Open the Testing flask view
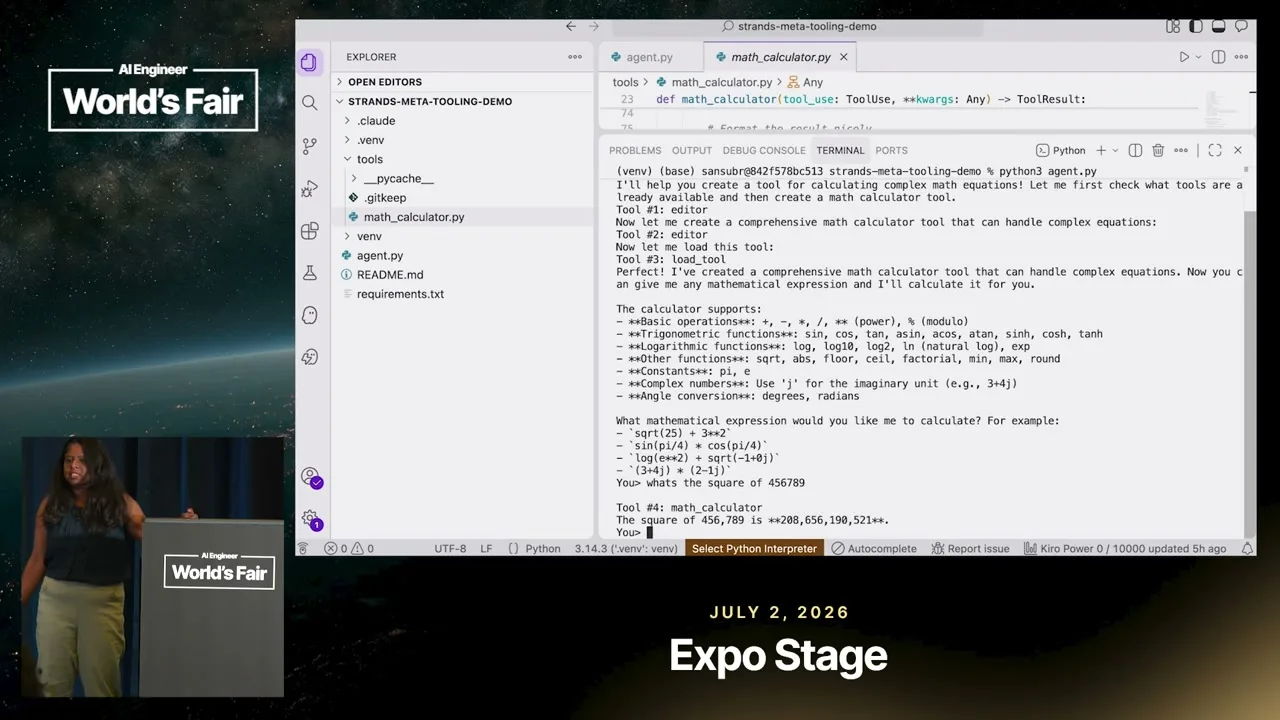The image size is (1280, 720). click(309, 273)
